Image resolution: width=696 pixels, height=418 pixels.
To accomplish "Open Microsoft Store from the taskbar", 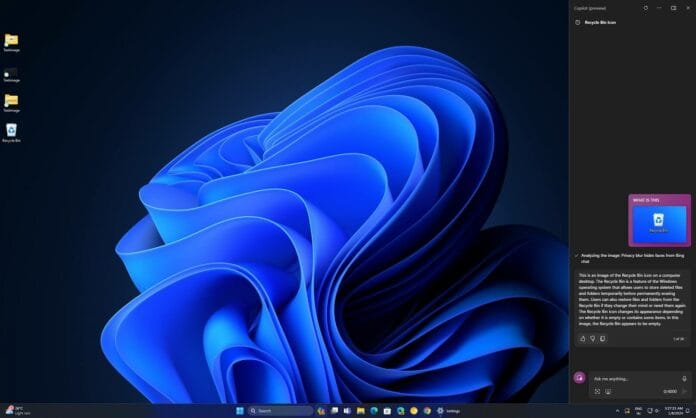I will click(x=387, y=411).
